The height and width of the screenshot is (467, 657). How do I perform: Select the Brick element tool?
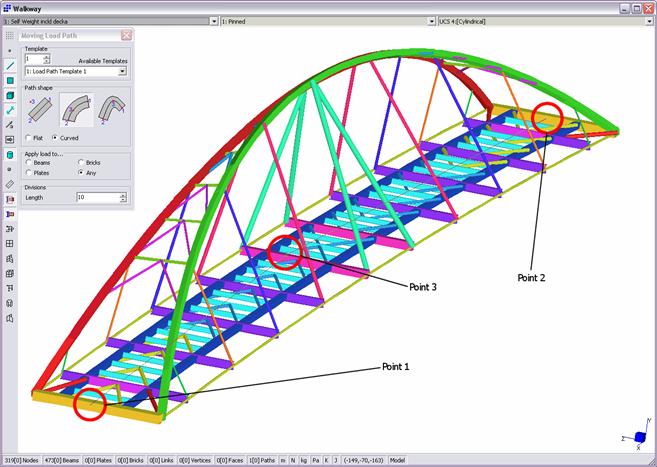point(10,95)
